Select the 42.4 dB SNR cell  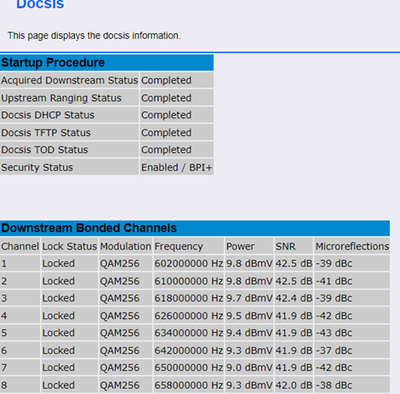294,298
